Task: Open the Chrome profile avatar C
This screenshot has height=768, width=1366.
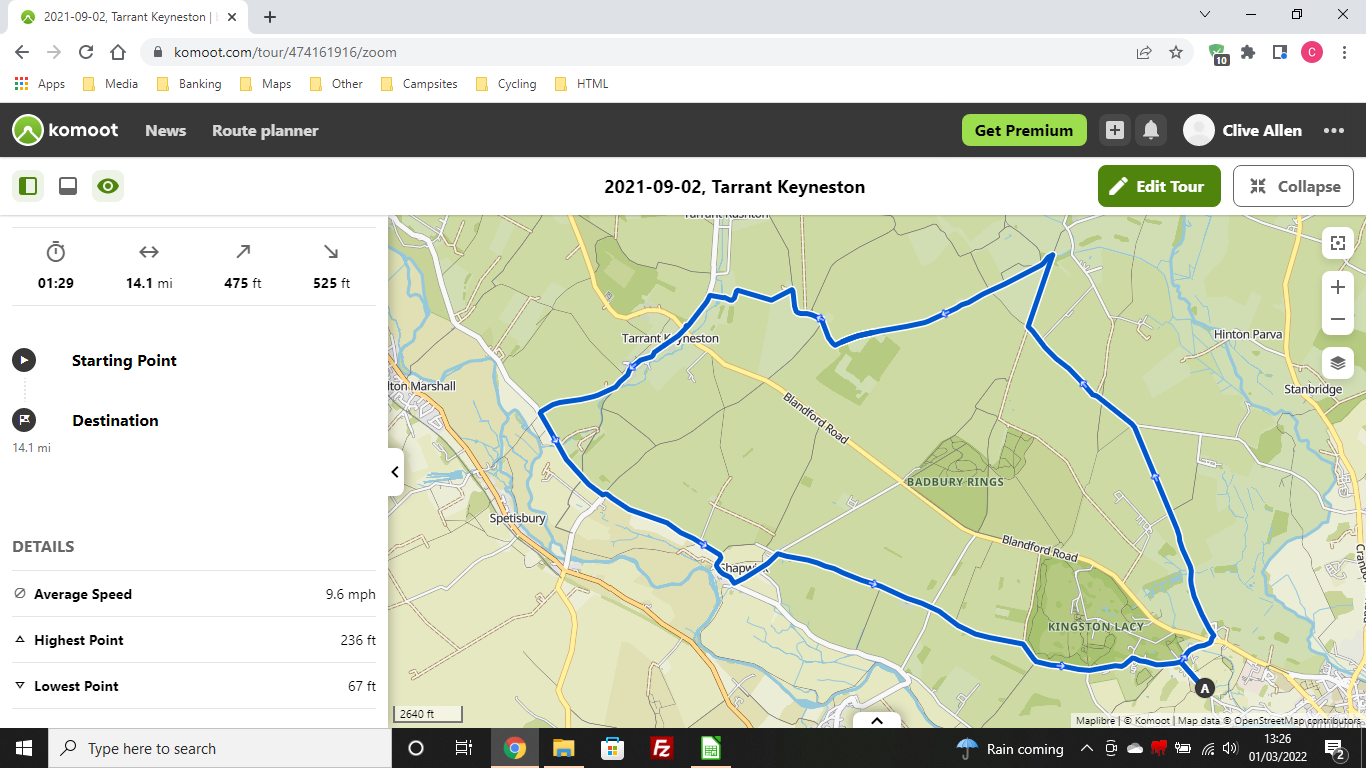Action: tap(1312, 52)
